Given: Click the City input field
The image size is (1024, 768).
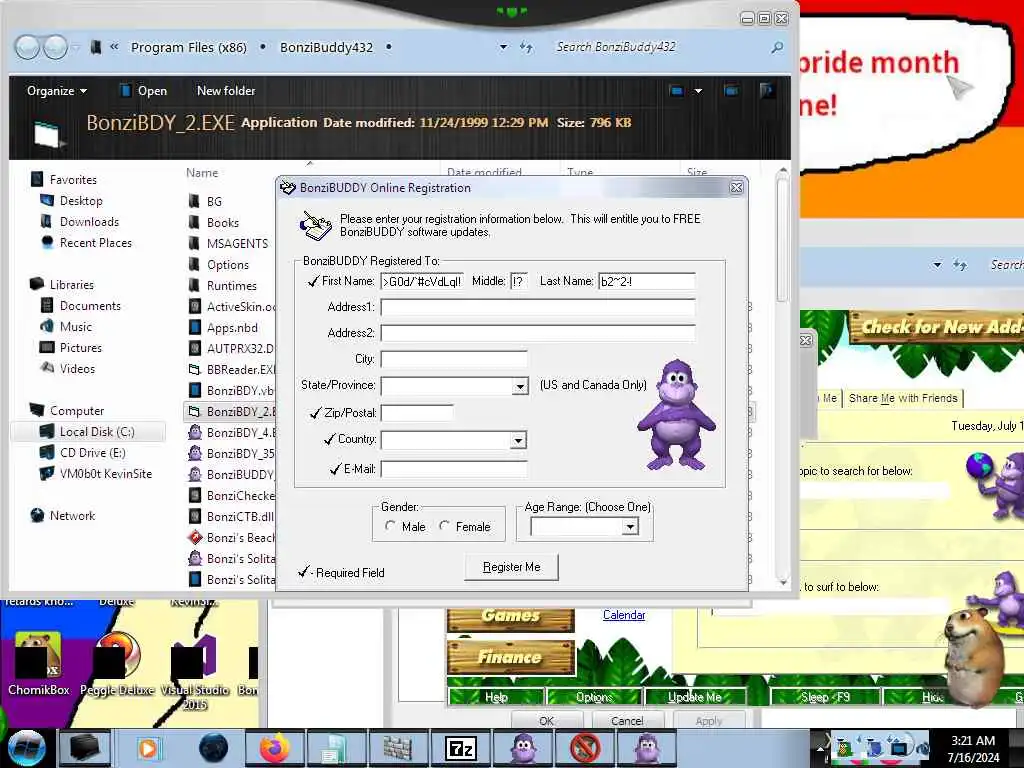Looking at the screenshot, I should click(x=454, y=359).
